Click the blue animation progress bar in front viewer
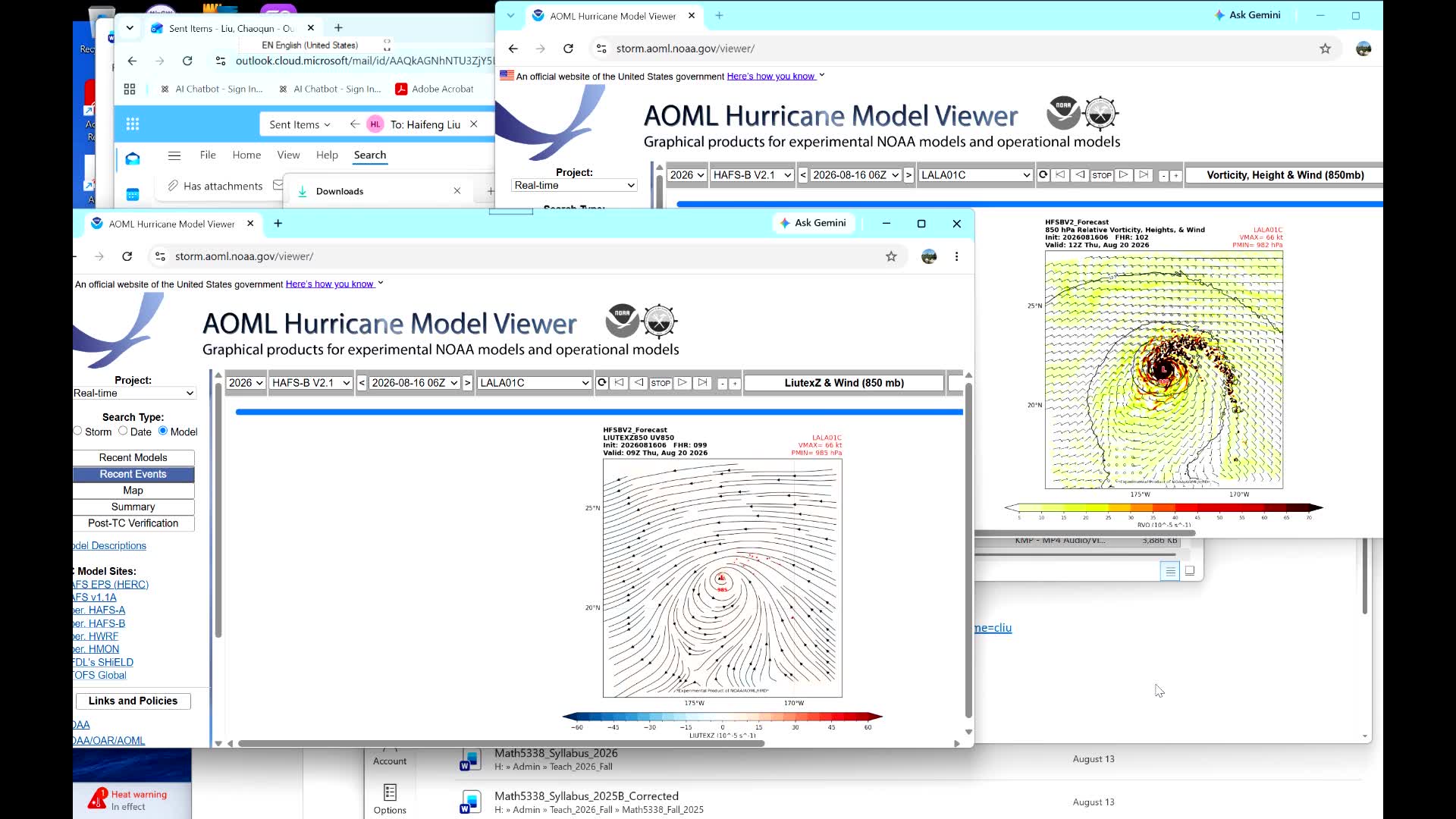This screenshot has width=1456, height=819. point(599,412)
